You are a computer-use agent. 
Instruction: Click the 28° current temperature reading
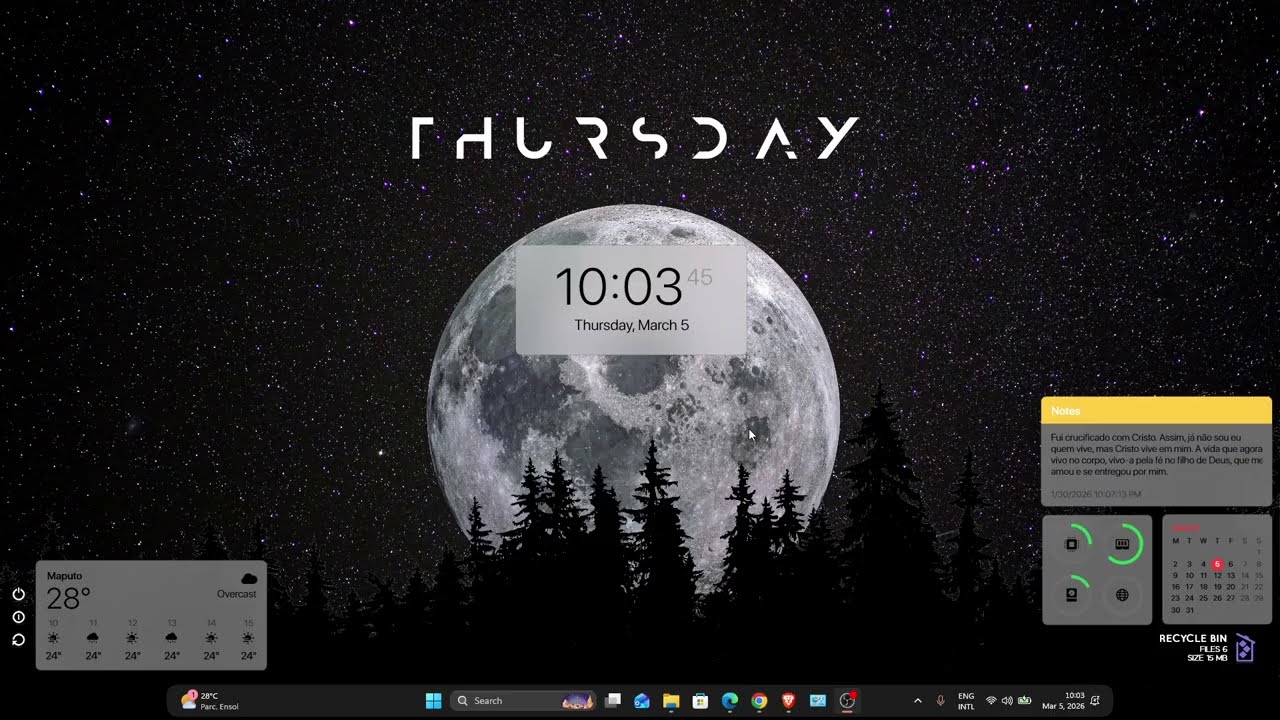[x=68, y=599]
